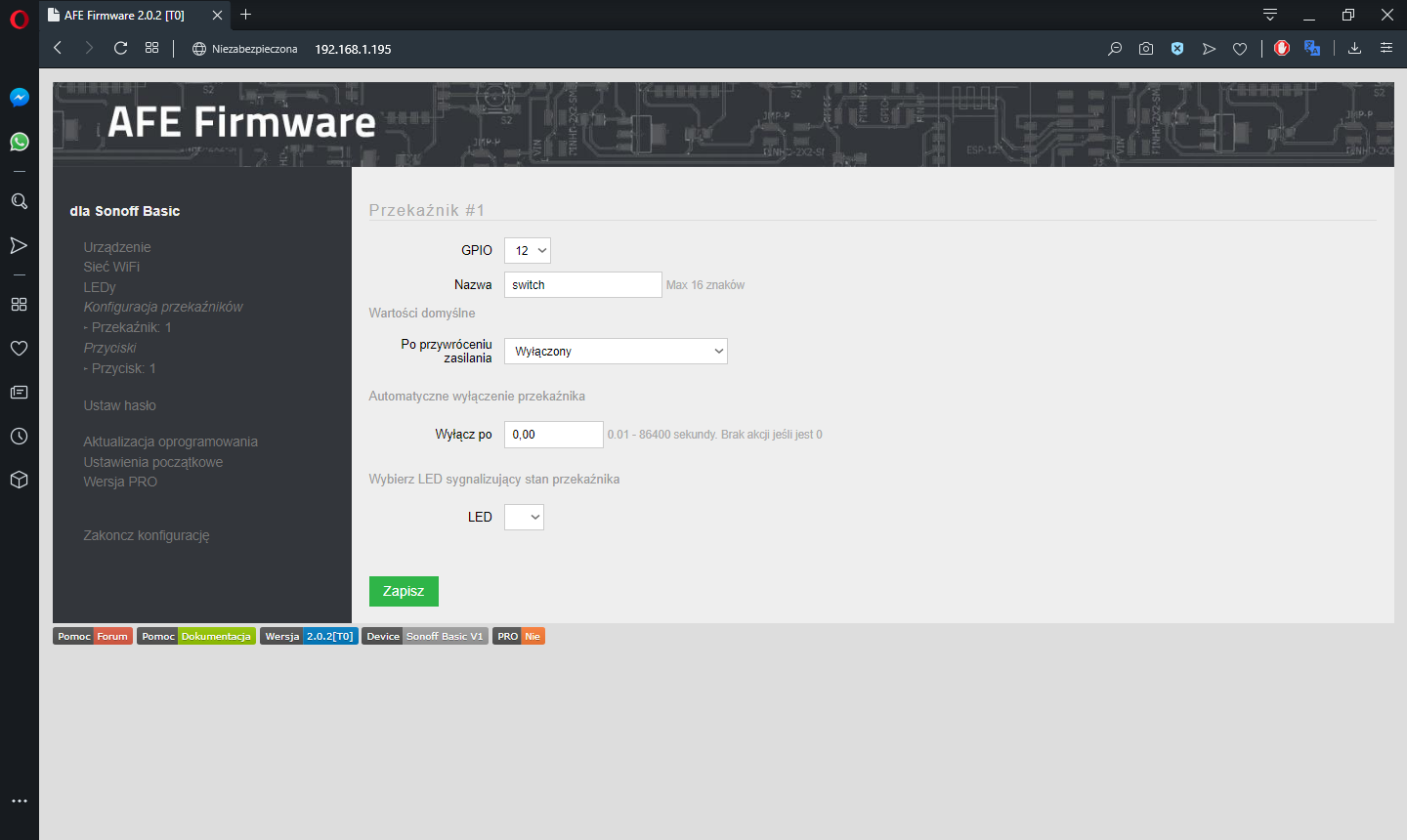Open the Po przywróceniu zasilania dropdown

click(616, 352)
